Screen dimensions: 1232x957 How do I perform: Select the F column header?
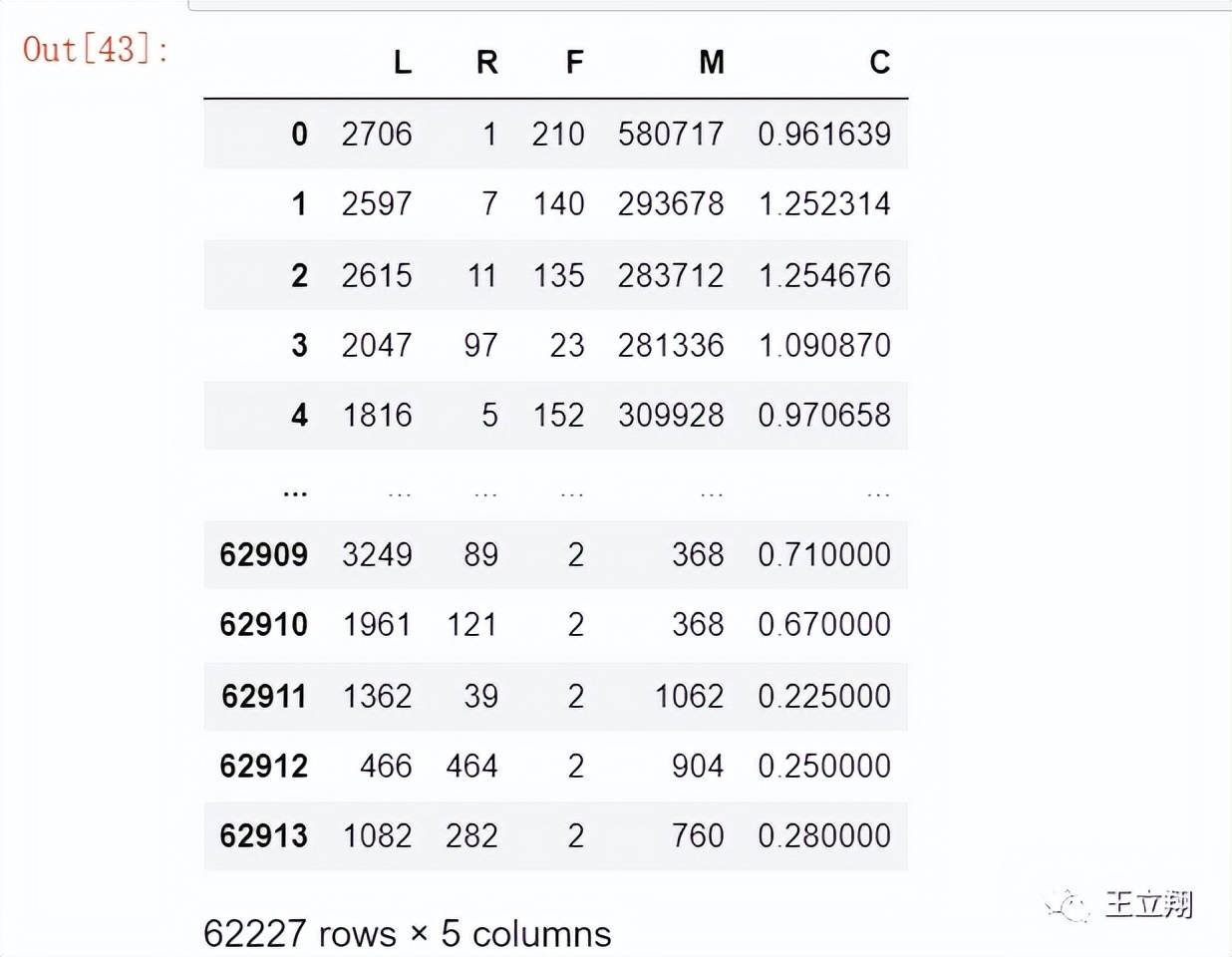coord(574,63)
